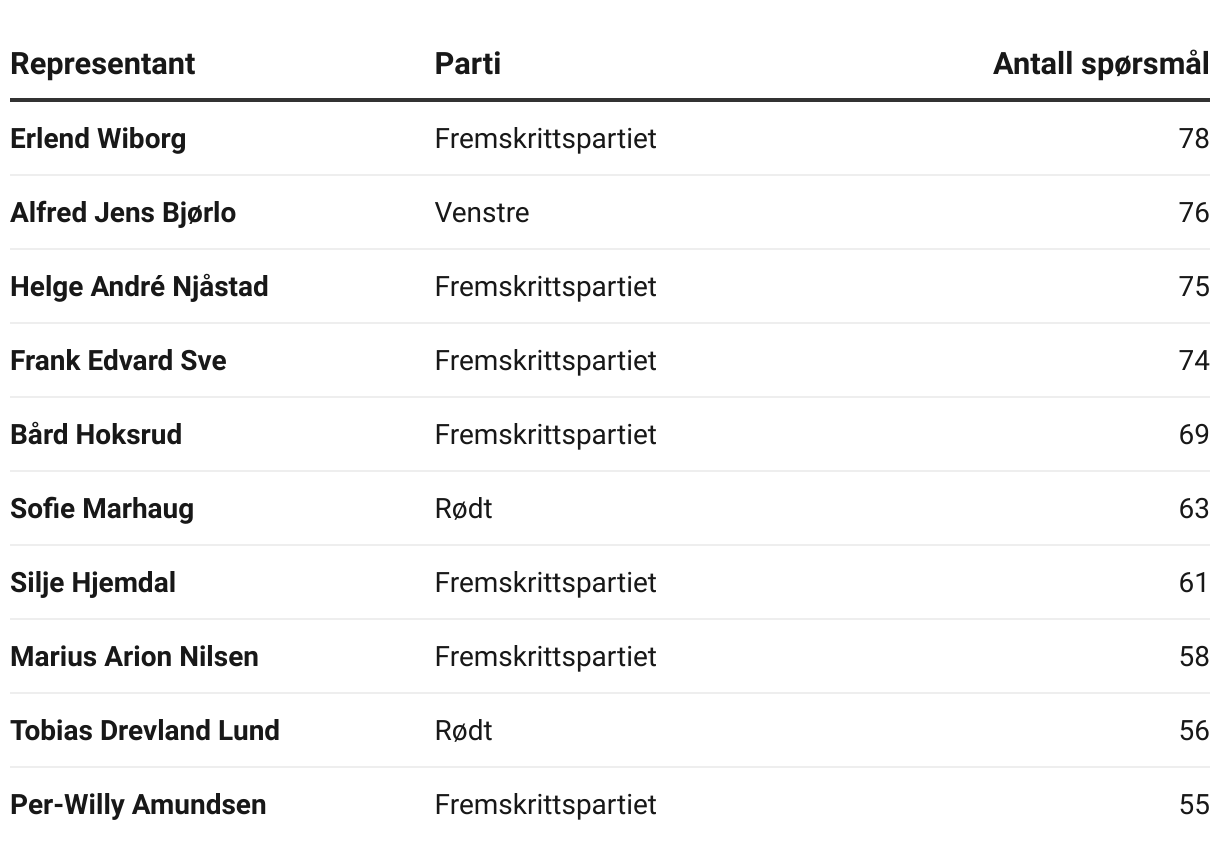Select Per-Willy Amundsen in the list
Screen dimensions: 1220x850
point(138,804)
